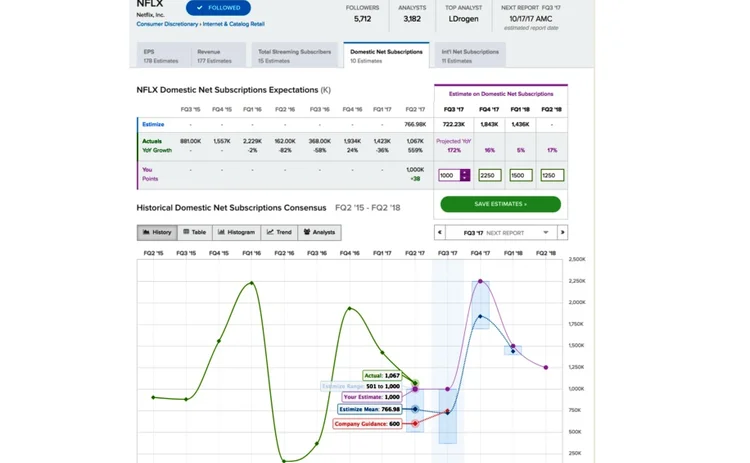The height and width of the screenshot is (463, 750).
Task: Click the 766.98K estimize value cell
Action: (x=415, y=124)
